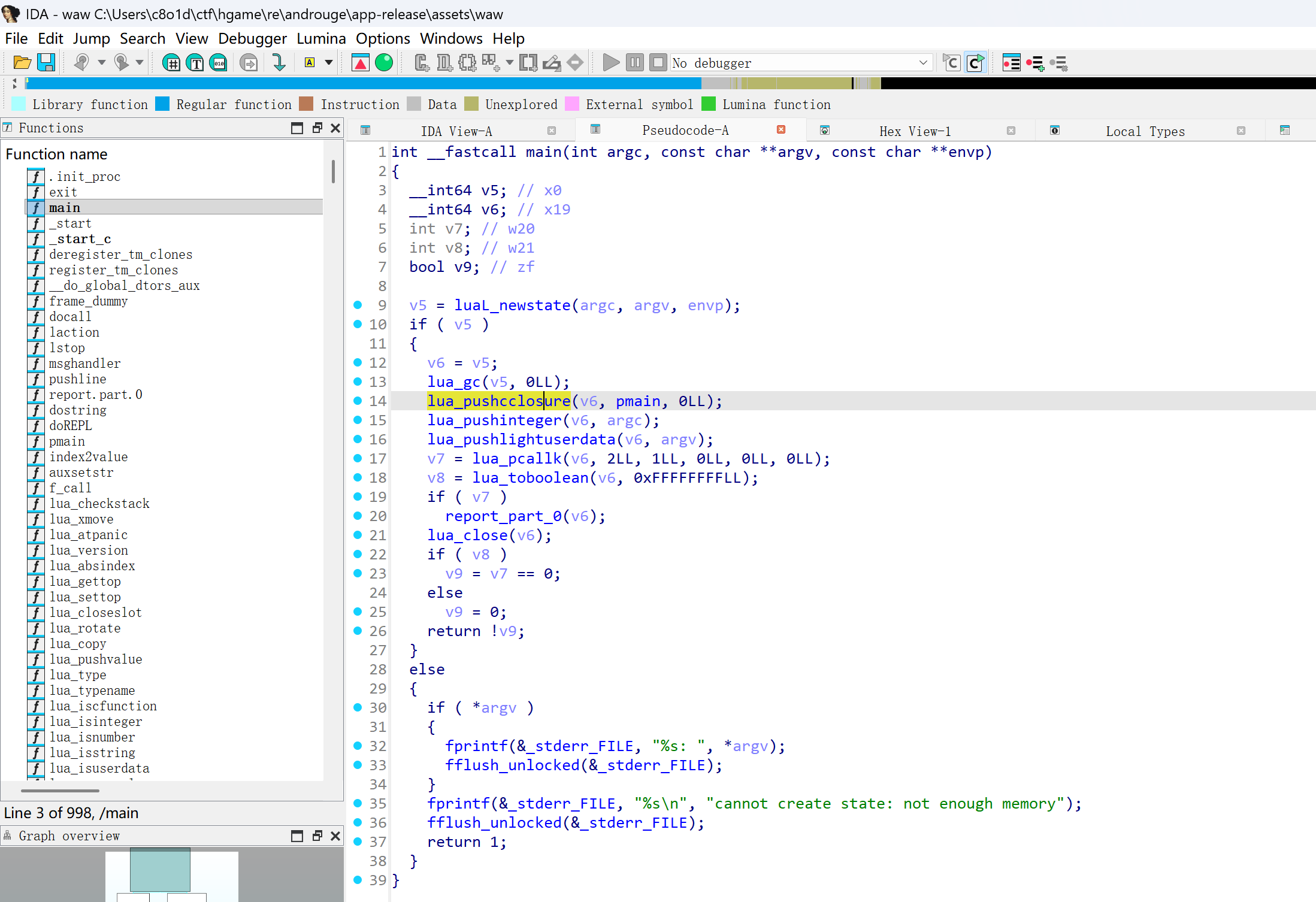This screenshot has height=902, width=1316.
Task: Click the teal down-arrow jump icon
Action: tap(279, 62)
